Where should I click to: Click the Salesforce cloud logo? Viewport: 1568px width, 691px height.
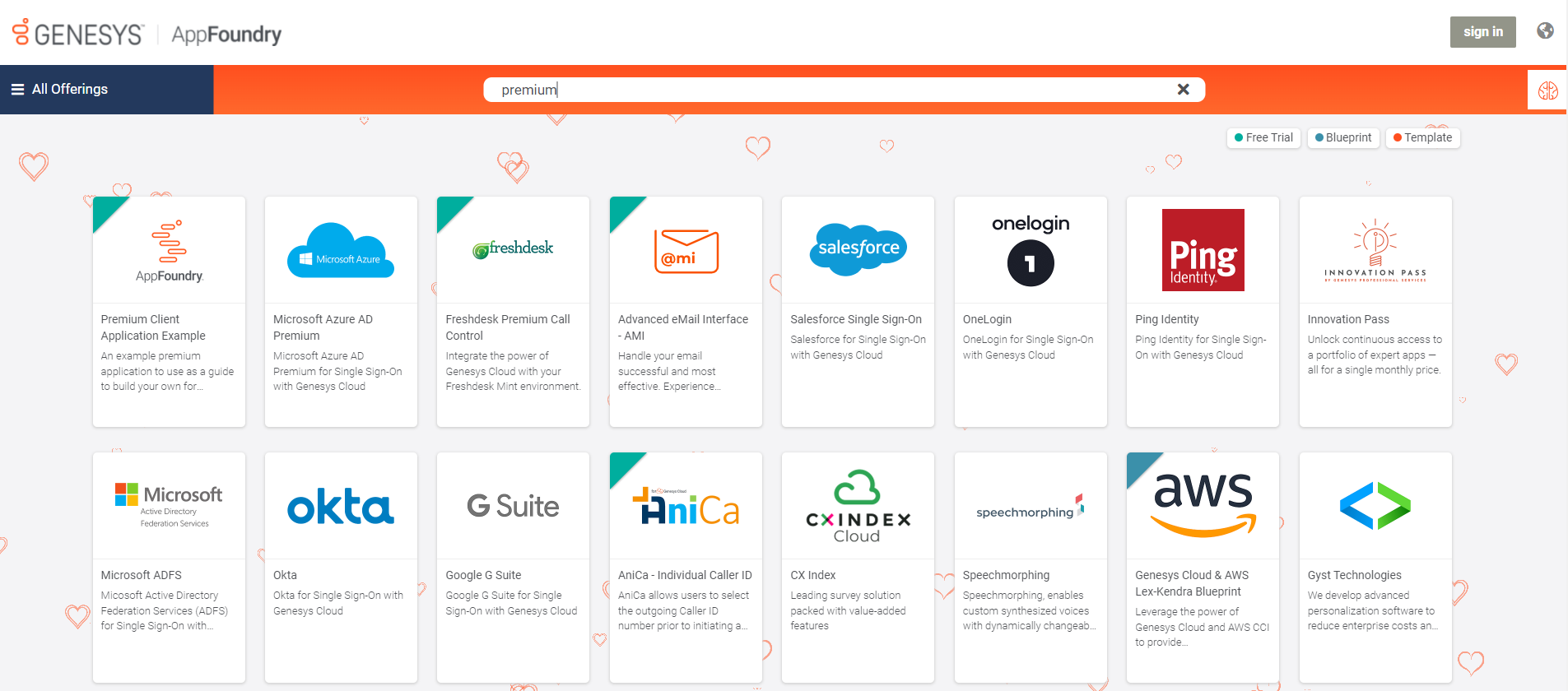pyautogui.click(x=858, y=249)
